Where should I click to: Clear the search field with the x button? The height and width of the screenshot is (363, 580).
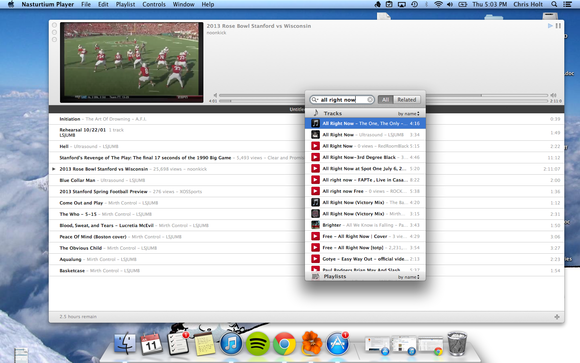[370, 100]
